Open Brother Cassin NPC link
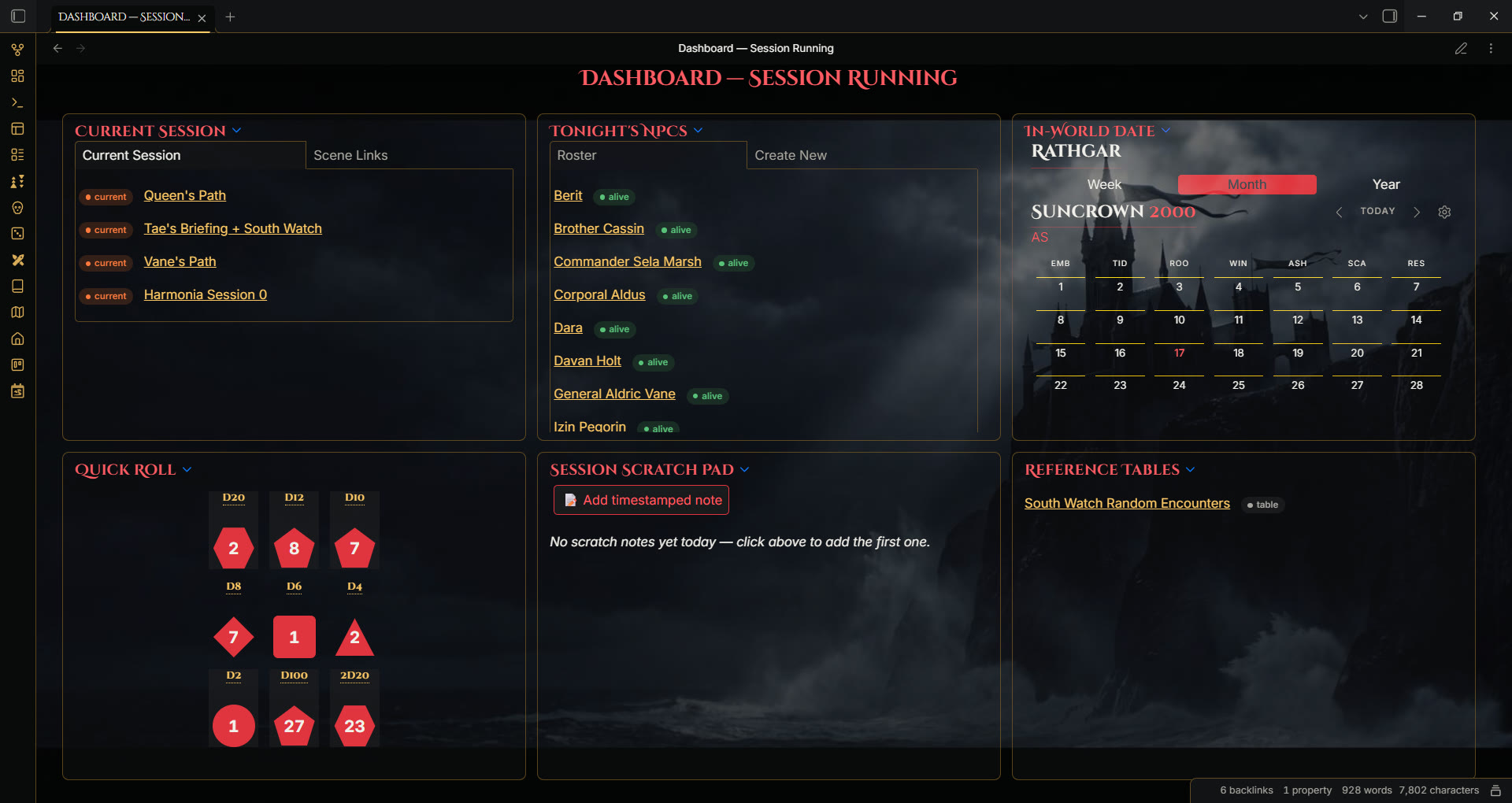Viewport: 1512px width, 803px height. [598, 228]
